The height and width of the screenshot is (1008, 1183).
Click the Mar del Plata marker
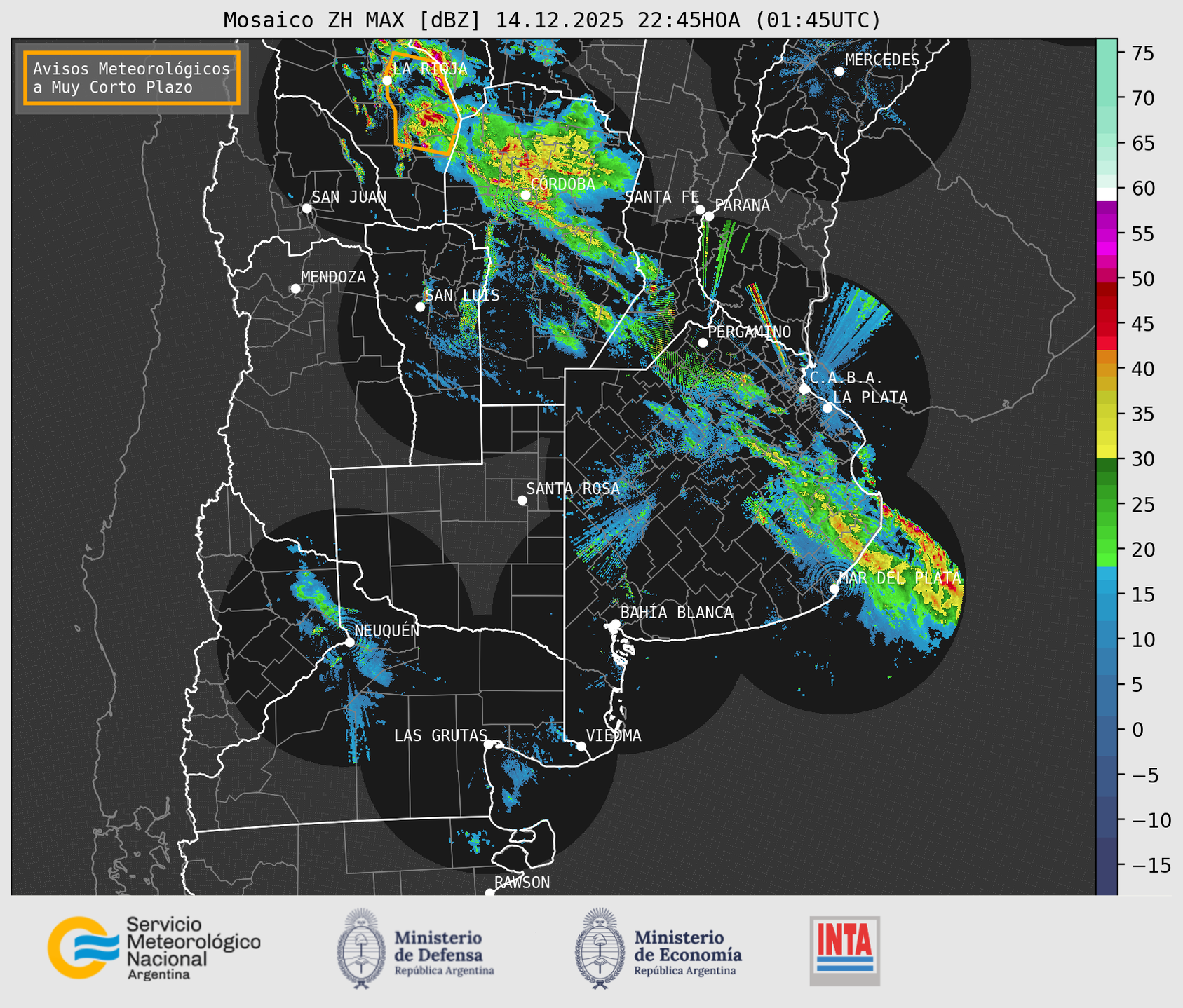coord(834,589)
